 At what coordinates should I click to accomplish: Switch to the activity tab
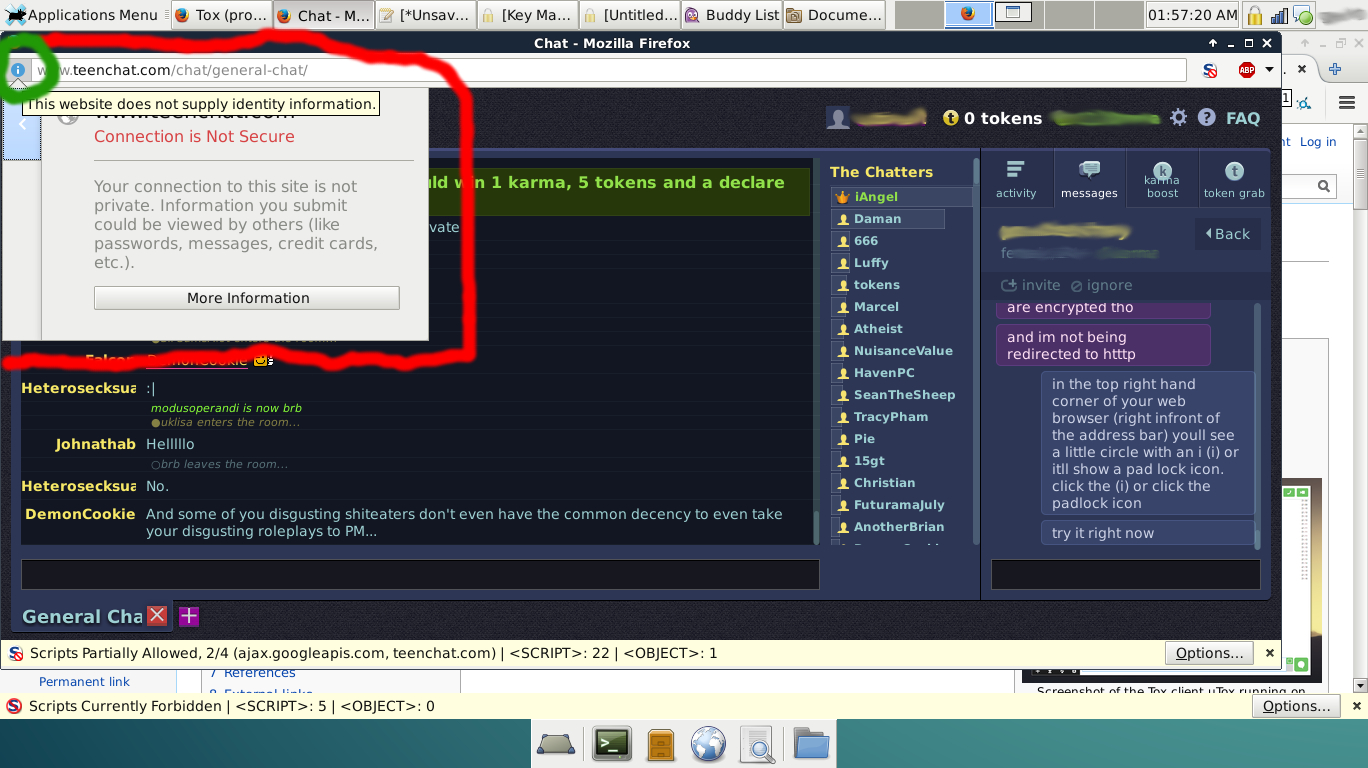pos(1016,179)
